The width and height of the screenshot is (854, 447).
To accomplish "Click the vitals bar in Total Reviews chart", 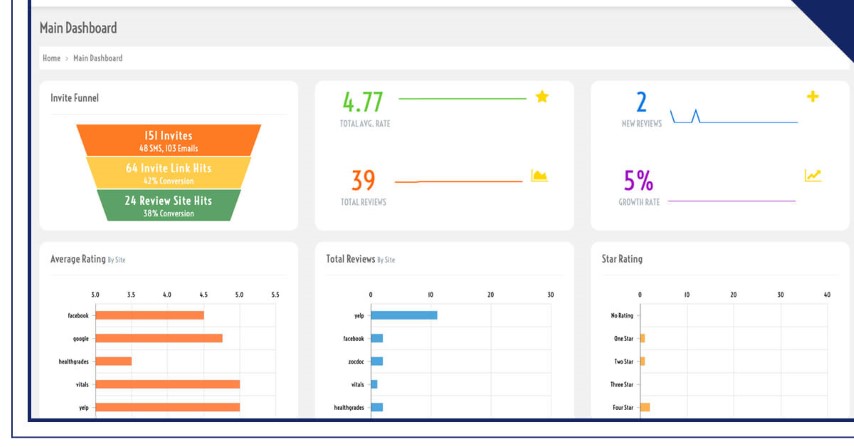I will coord(374,384).
